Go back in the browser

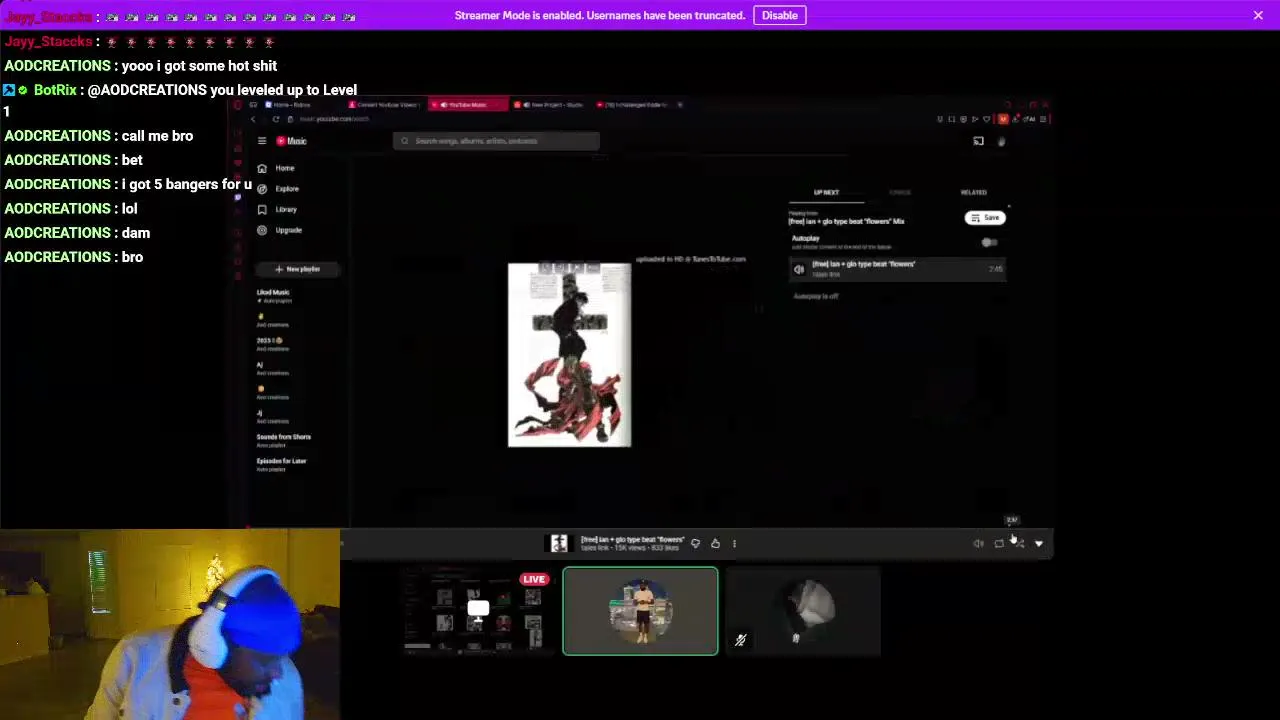tap(253, 119)
